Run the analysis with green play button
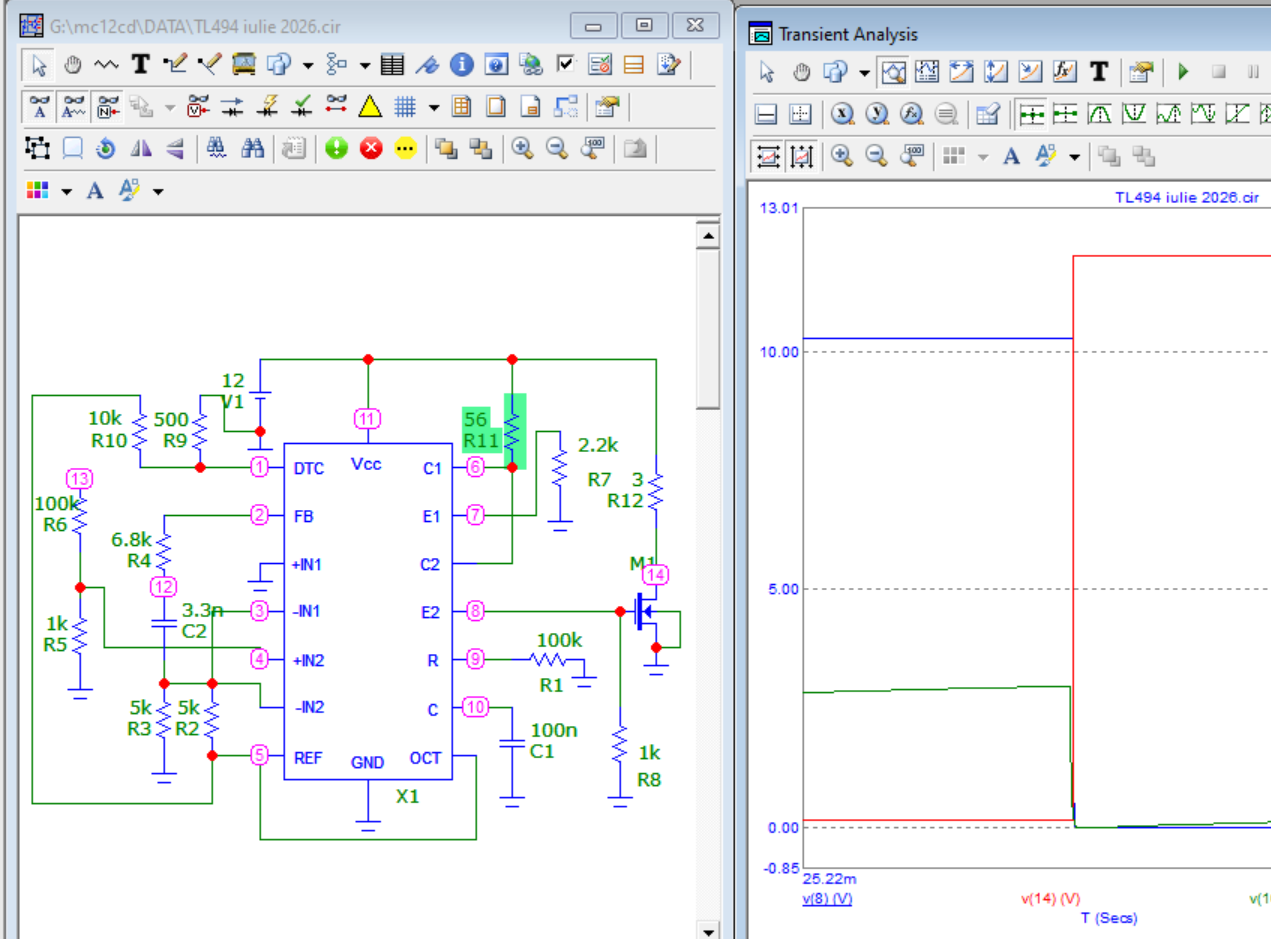1271x939 pixels. [x=1183, y=72]
